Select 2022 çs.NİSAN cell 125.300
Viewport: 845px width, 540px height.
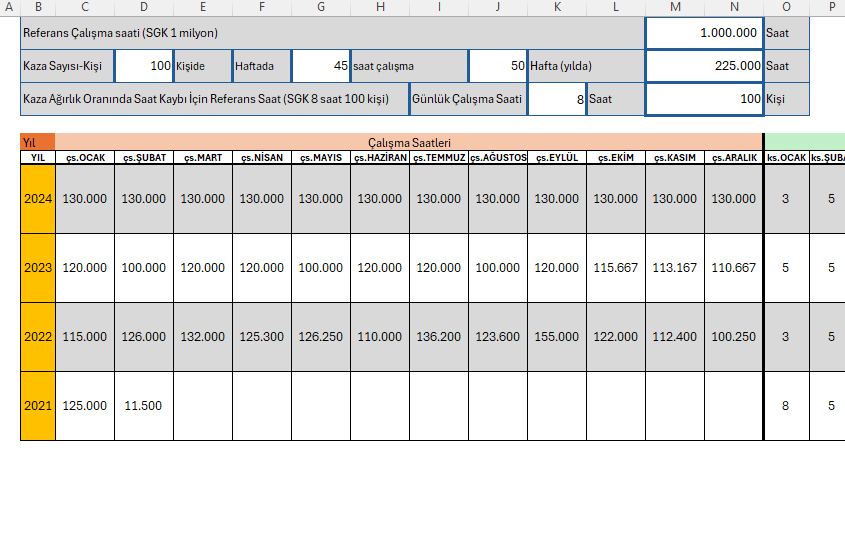[262, 337]
